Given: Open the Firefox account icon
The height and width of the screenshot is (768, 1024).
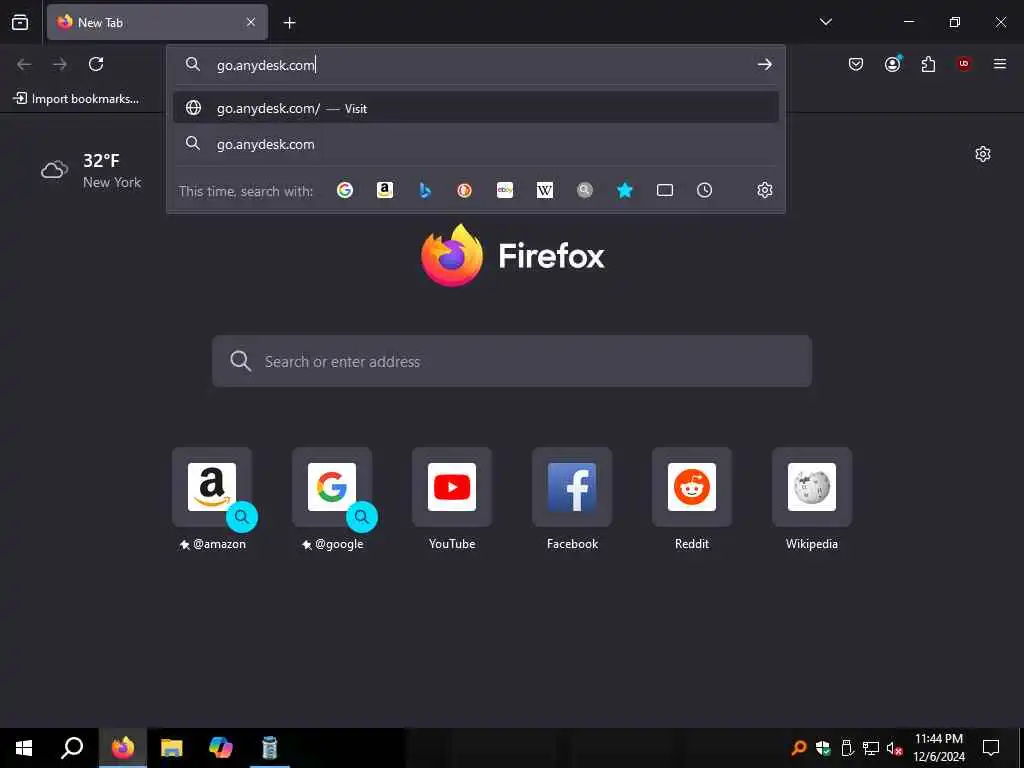Looking at the screenshot, I should click(893, 64).
